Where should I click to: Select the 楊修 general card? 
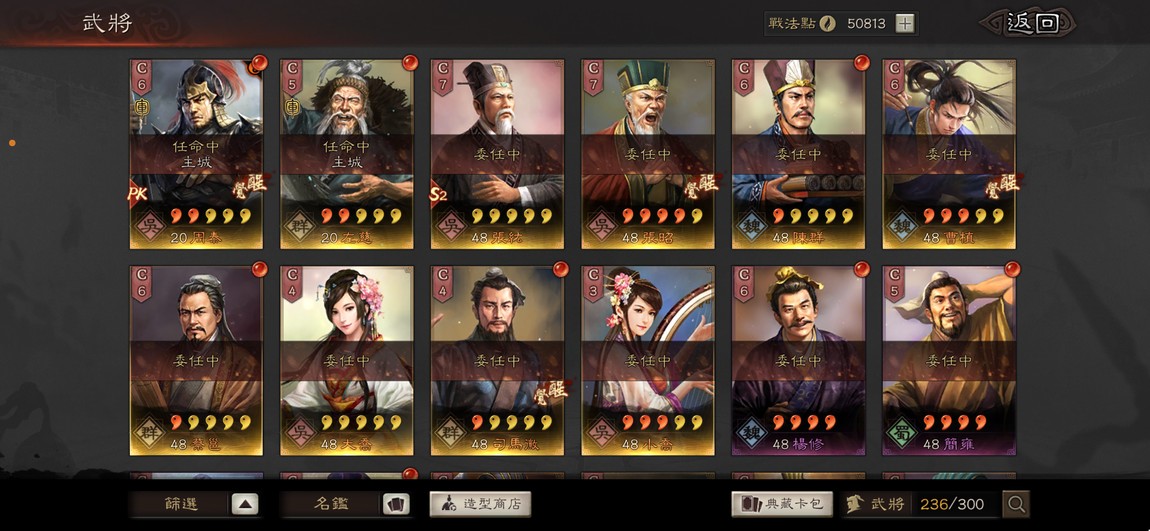point(799,360)
